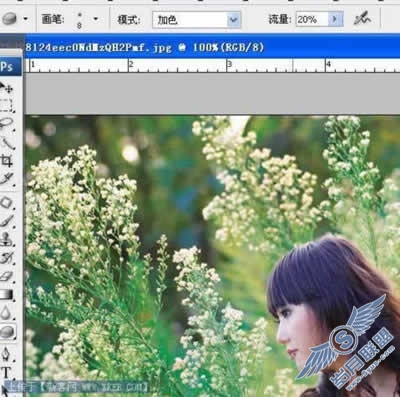Select the Patch healing tool

pos(6,202)
